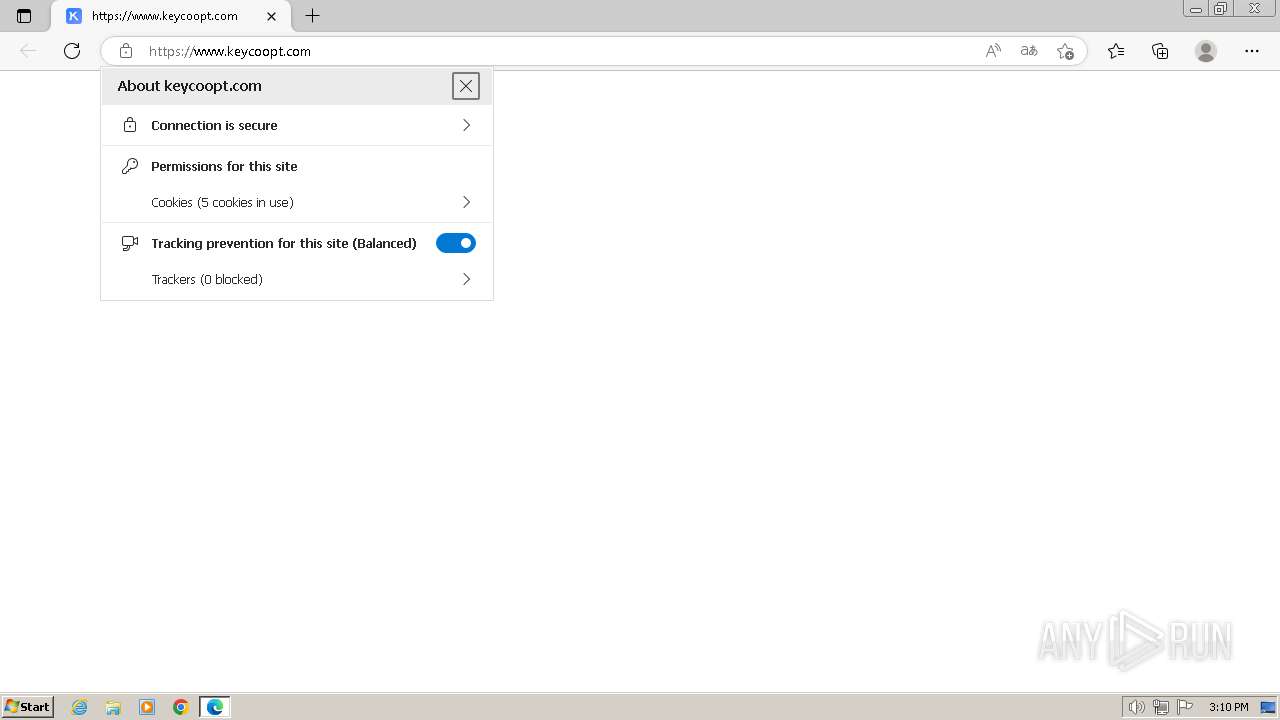
Task: Open the Windows Start menu
Action: [x=27, y=707]
